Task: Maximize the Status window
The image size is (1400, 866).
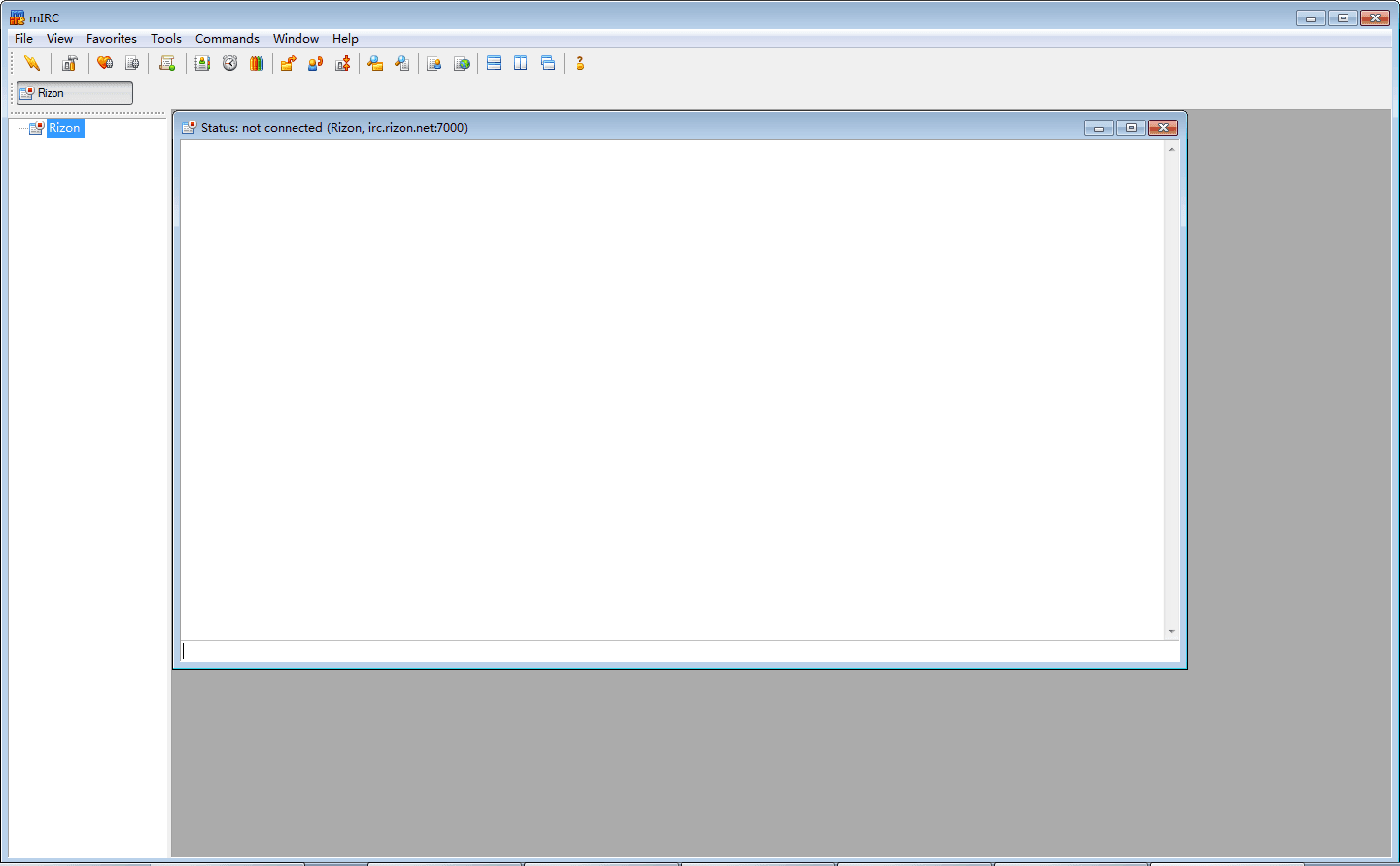Action: tap(1131, 128)
